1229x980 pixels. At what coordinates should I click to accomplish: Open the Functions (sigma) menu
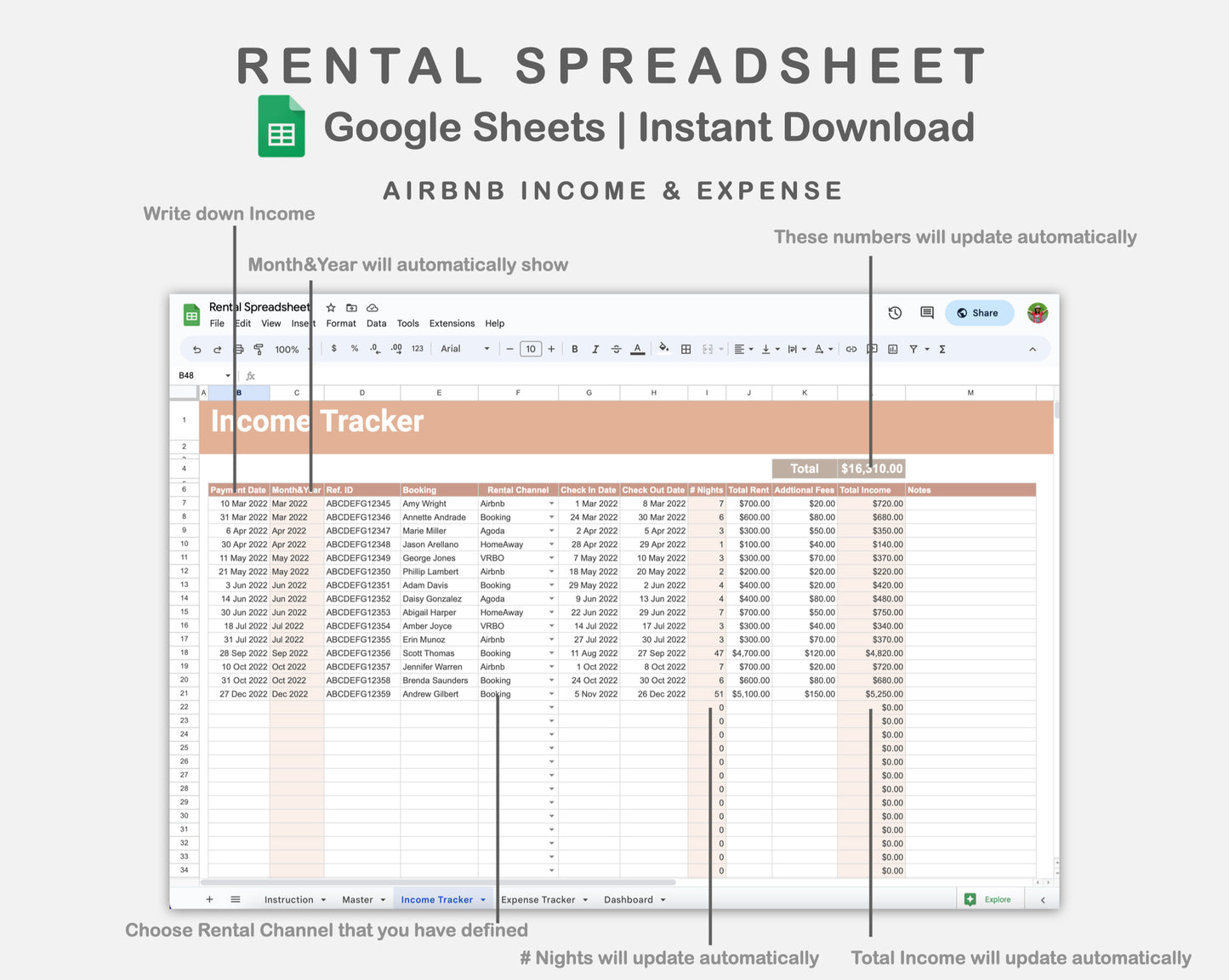click(x=942, y=349)
